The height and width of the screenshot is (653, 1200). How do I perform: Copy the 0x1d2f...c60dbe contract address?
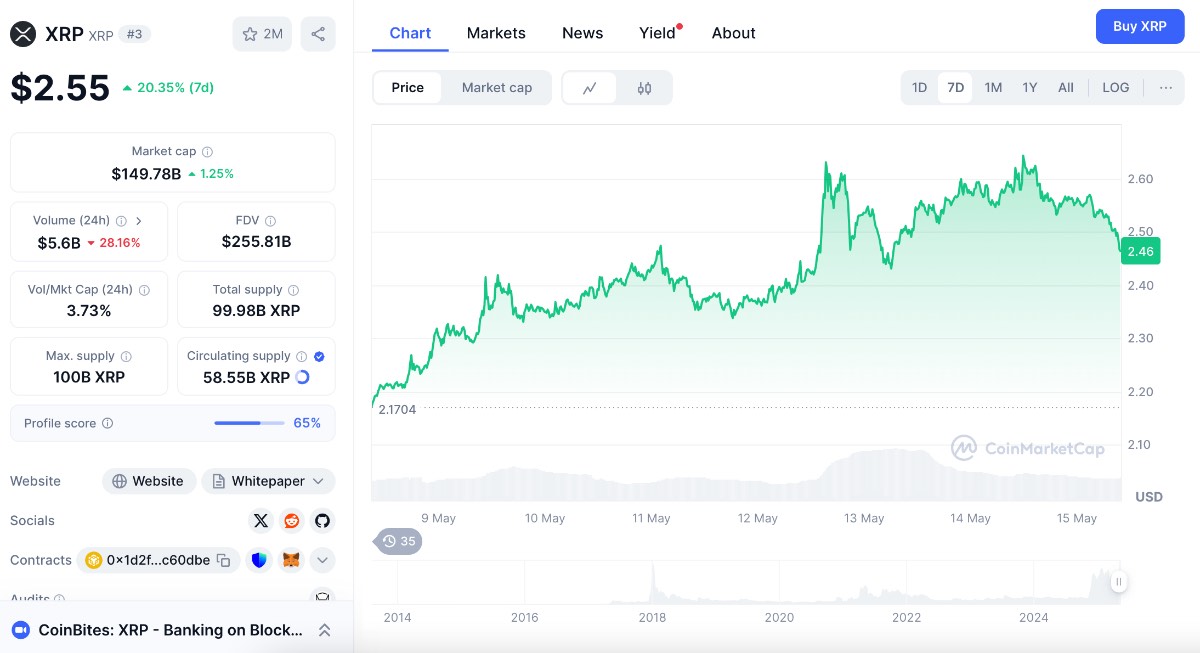pos(224,560)
